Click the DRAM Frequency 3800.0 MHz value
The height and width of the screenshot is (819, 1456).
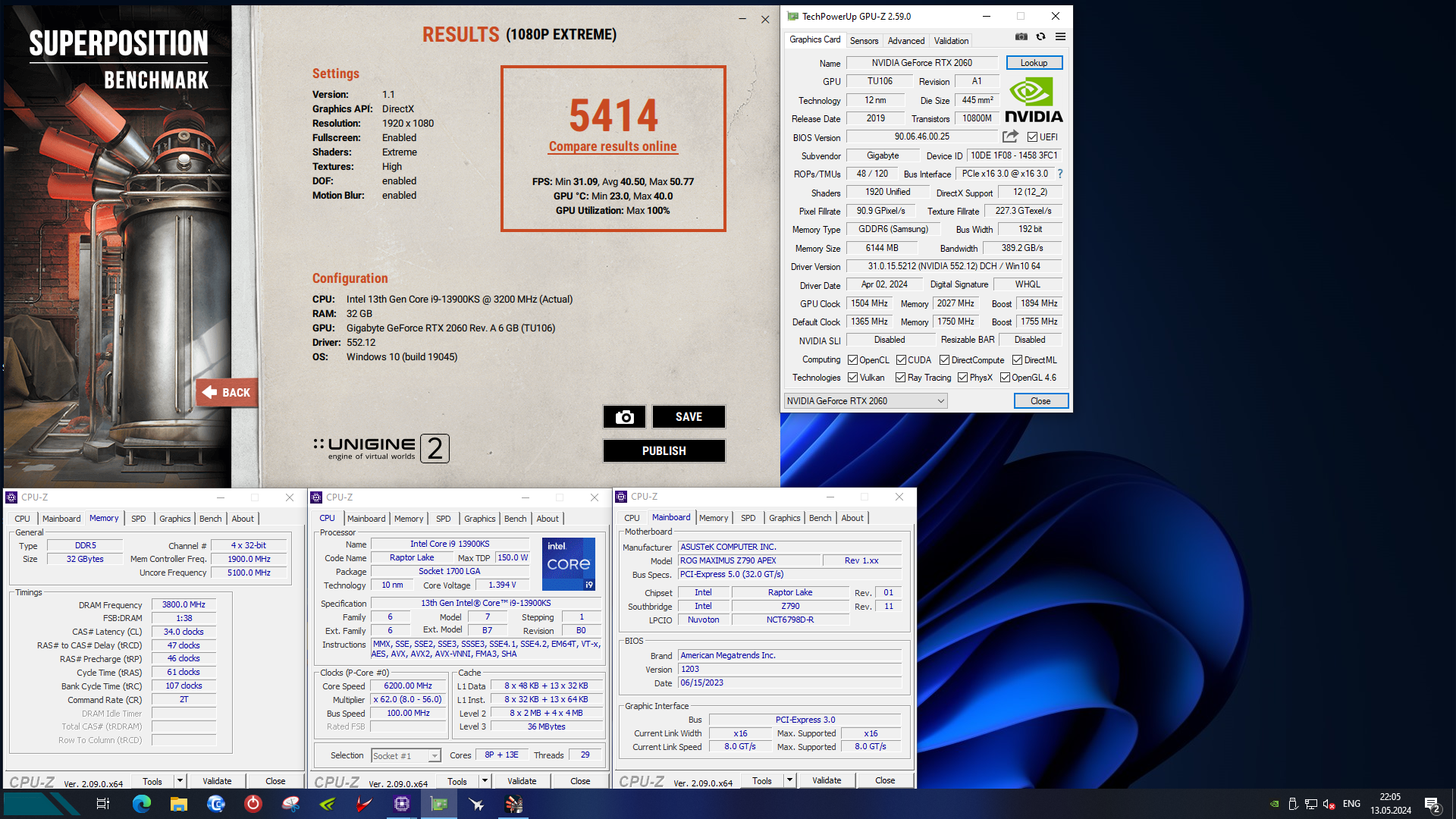[x=184, y=605]
